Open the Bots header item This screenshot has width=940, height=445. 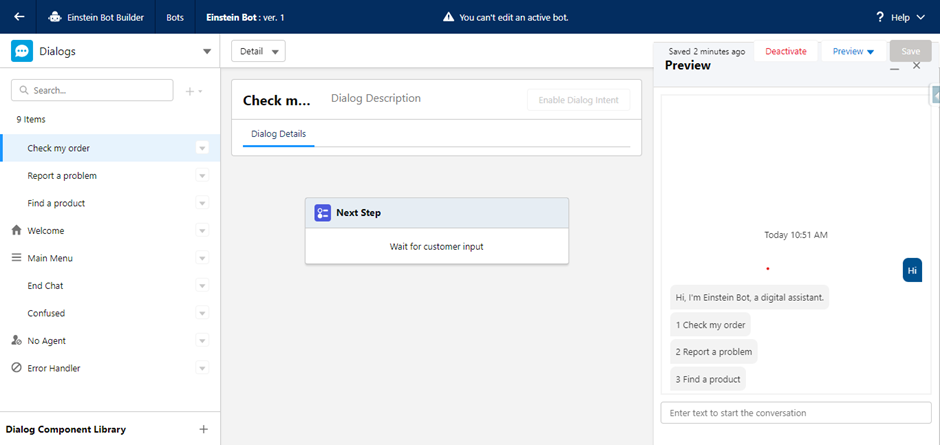(175, 17)
